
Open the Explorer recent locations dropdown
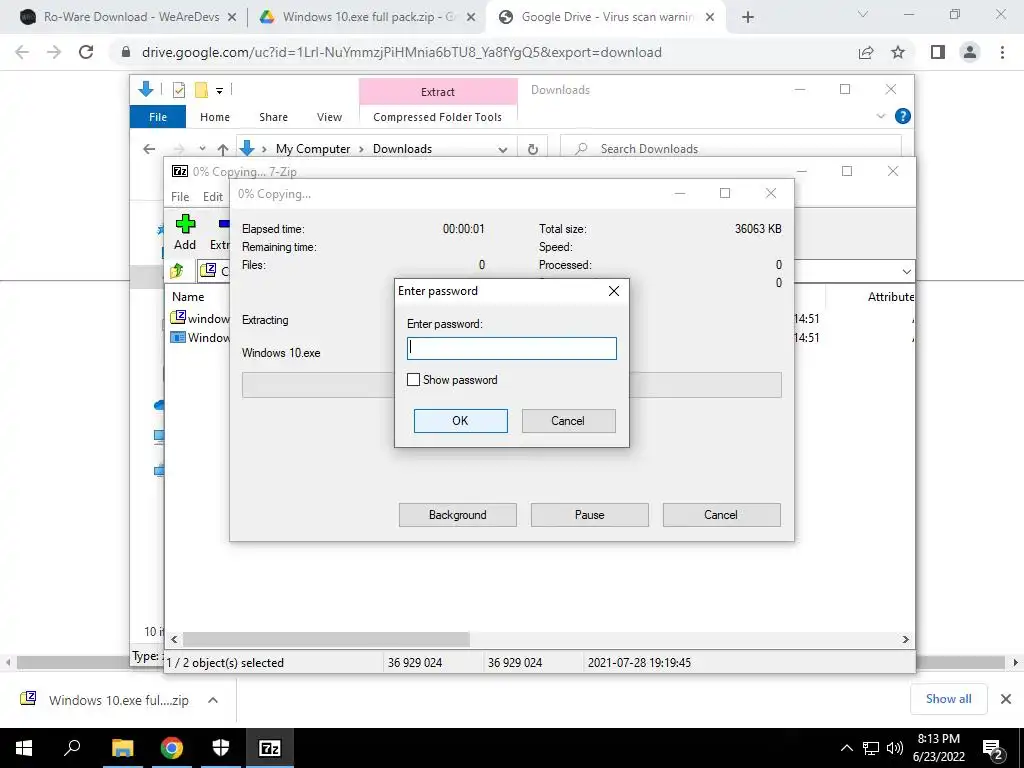(202, 149)
